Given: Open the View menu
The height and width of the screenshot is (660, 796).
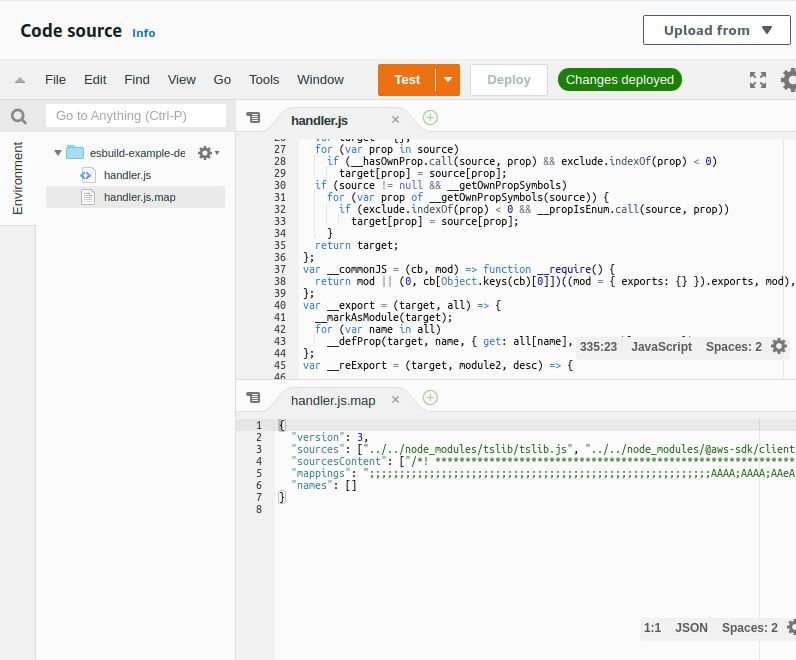Looking at the screenshot, I should pyautogui.click(x=182, y=80).
